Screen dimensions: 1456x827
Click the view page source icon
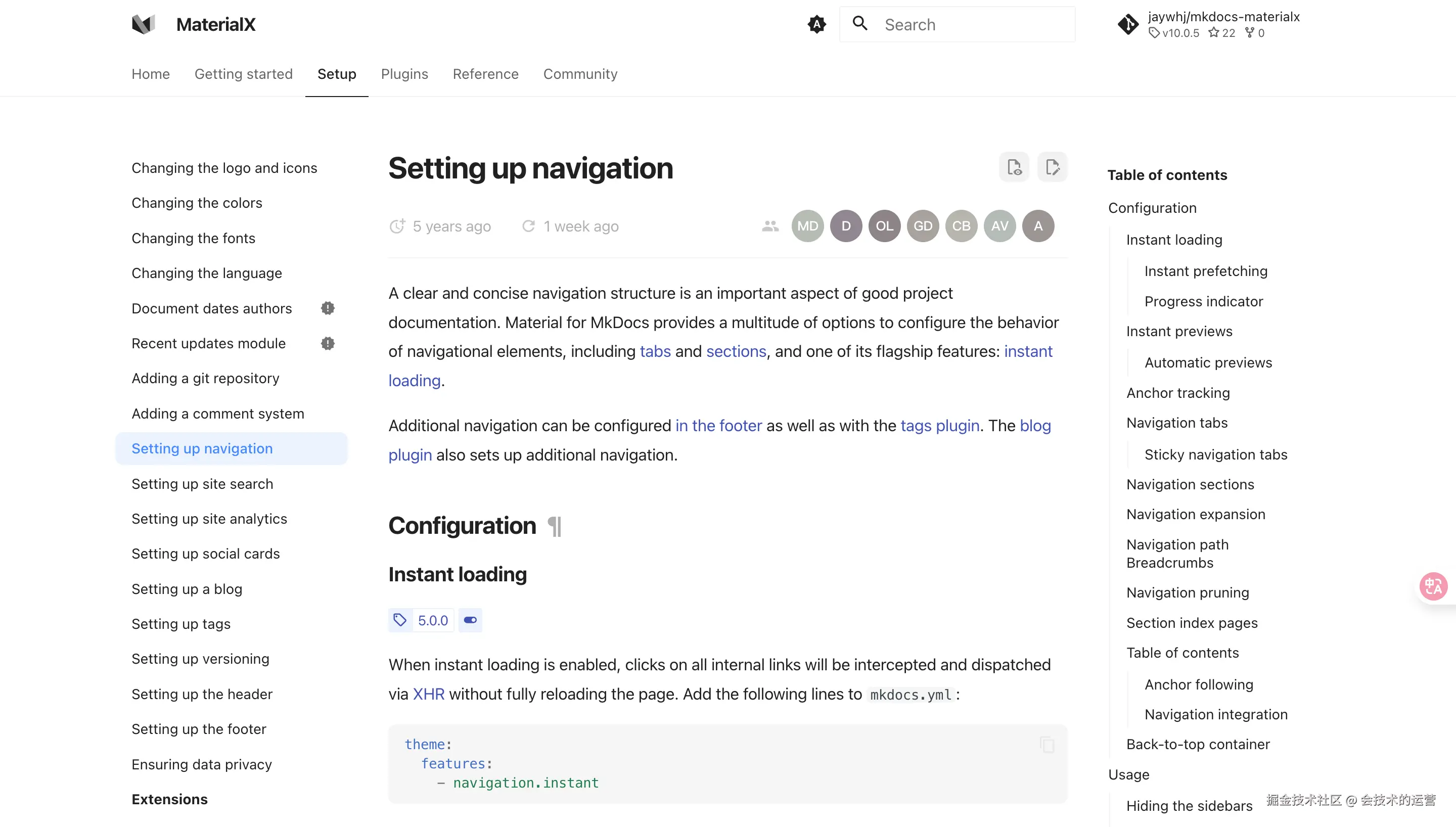pos(1014,167)
